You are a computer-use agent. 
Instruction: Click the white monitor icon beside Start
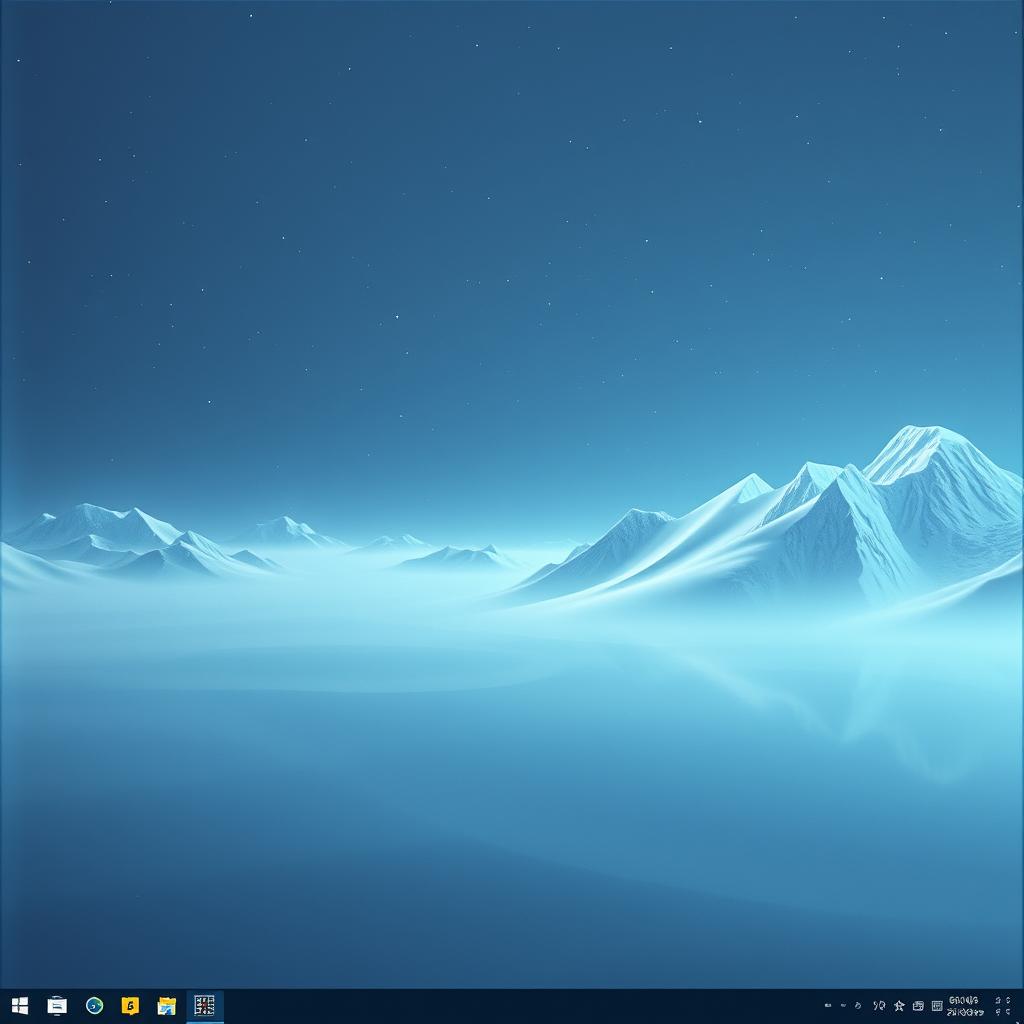click(57, 1006)
